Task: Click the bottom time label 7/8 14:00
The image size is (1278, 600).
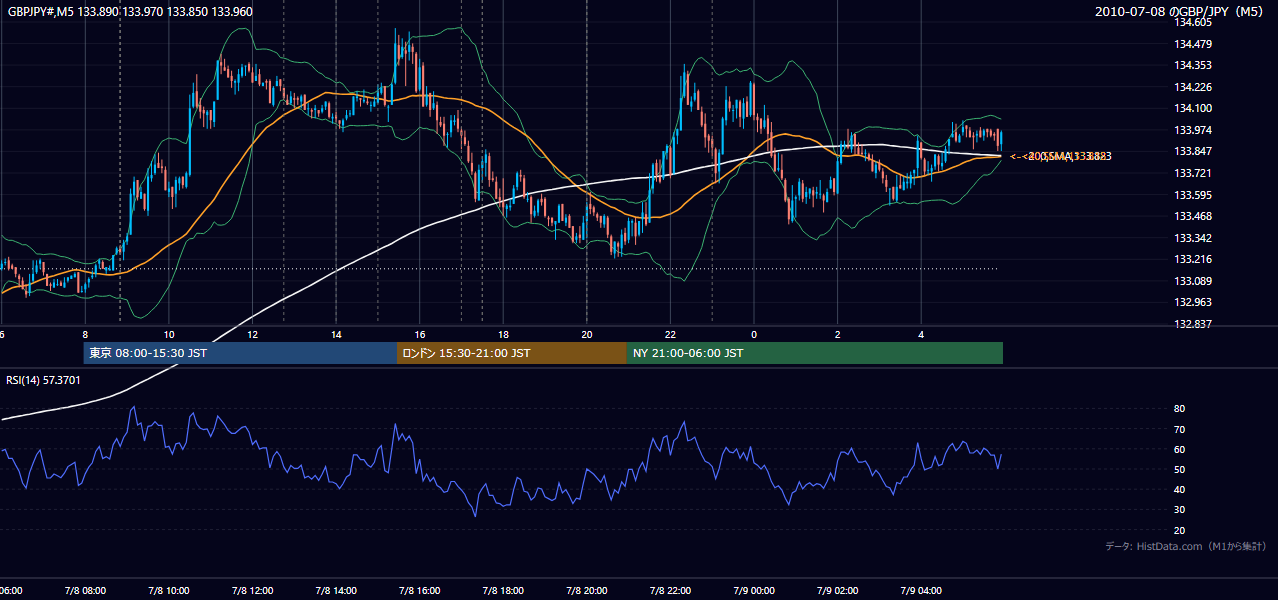Action: pyautogui.click(x=336, y=591)
